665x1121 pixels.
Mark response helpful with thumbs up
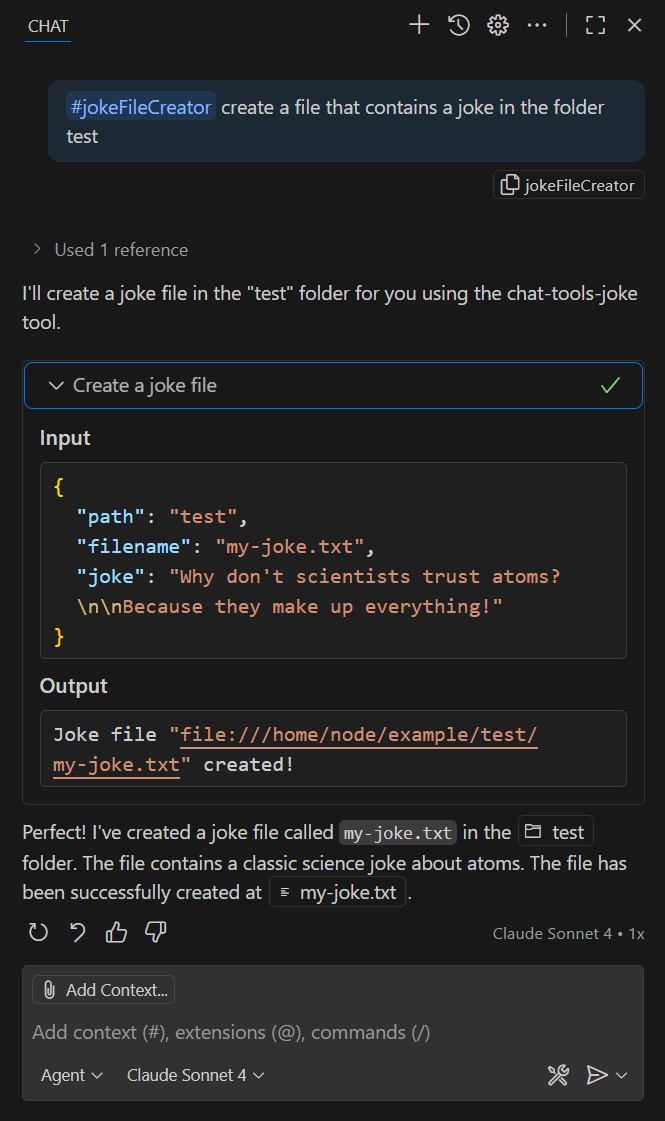point(116,933)
